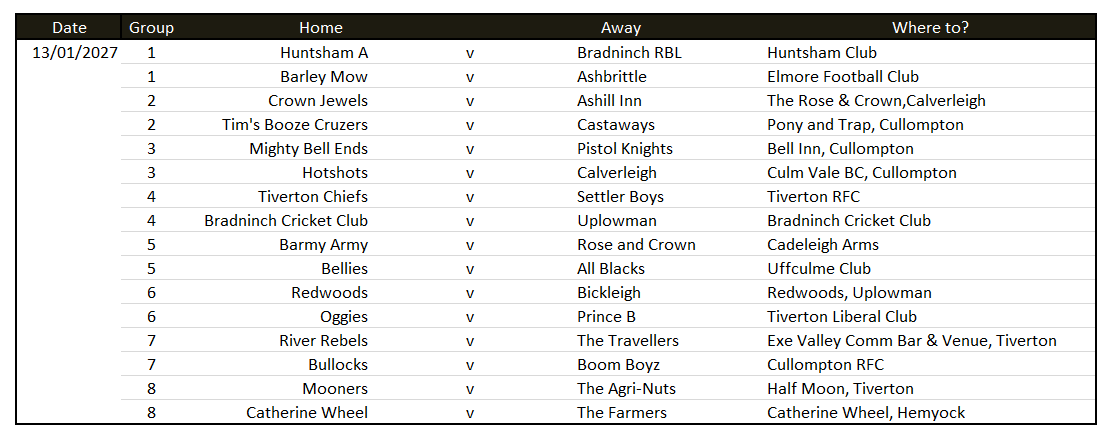Select Catherine Wheel, Hemyock venue cell

(866, 412)
